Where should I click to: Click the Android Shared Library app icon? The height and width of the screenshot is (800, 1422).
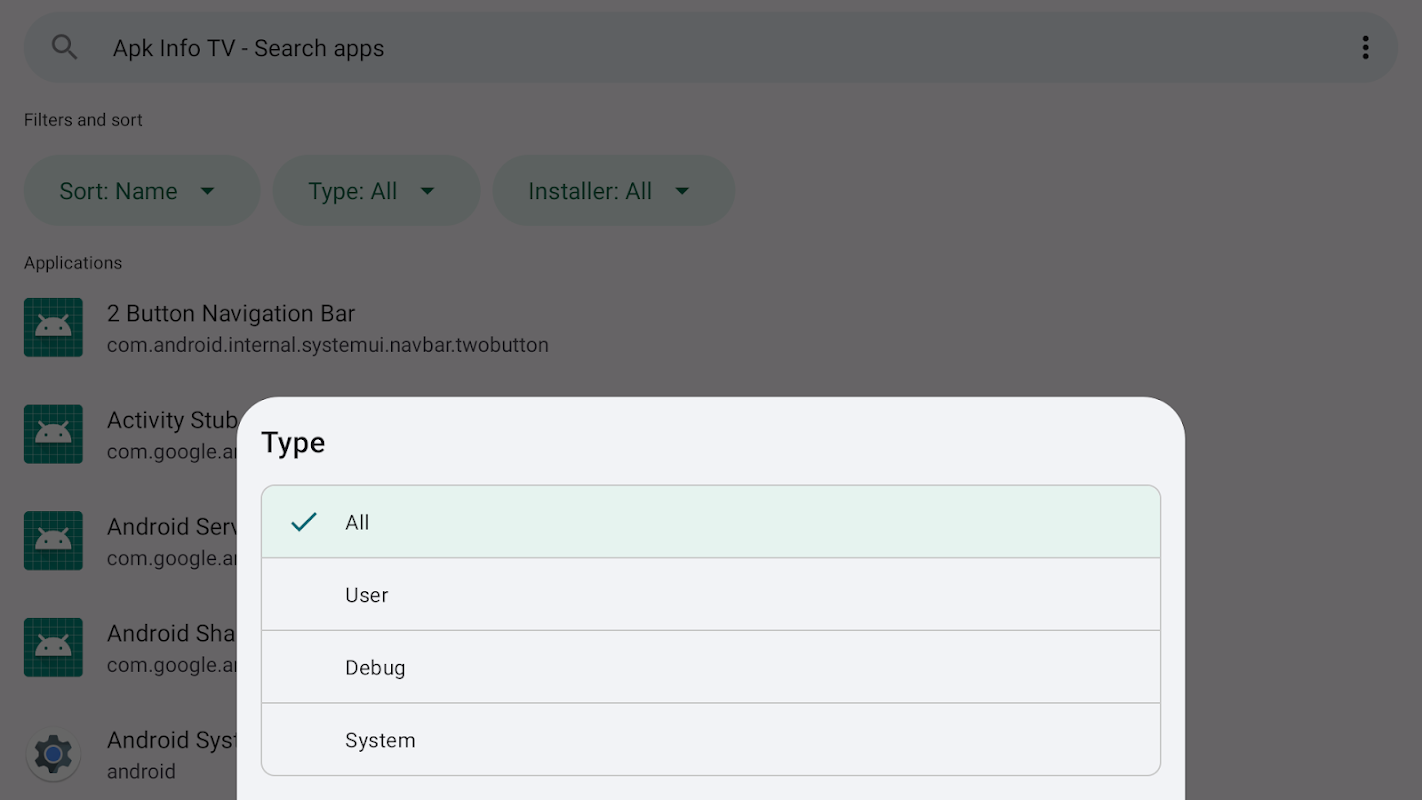pos(53,648)
